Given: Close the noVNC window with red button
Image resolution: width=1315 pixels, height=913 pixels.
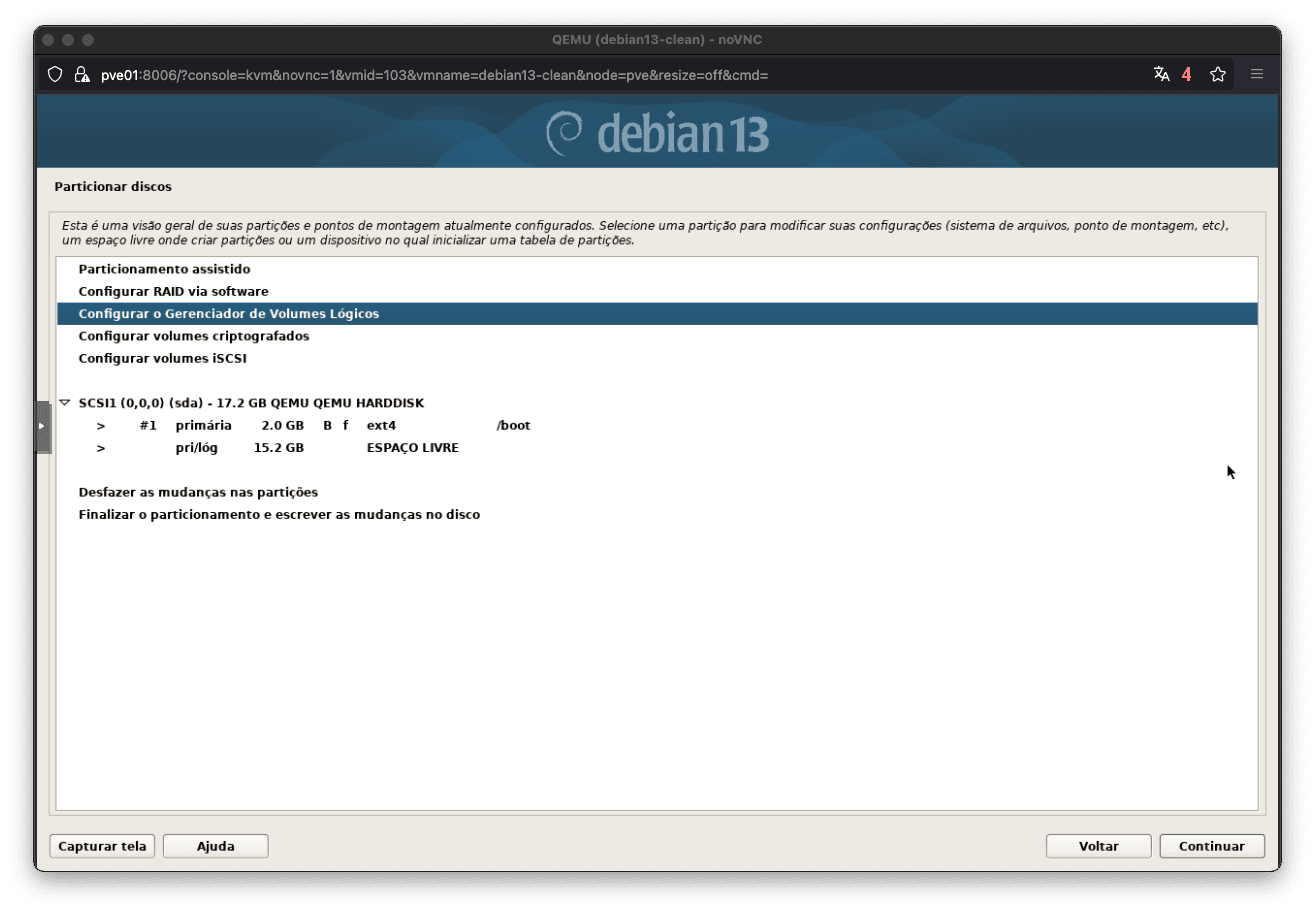Looking at the screenshot, I should (48, 40).
